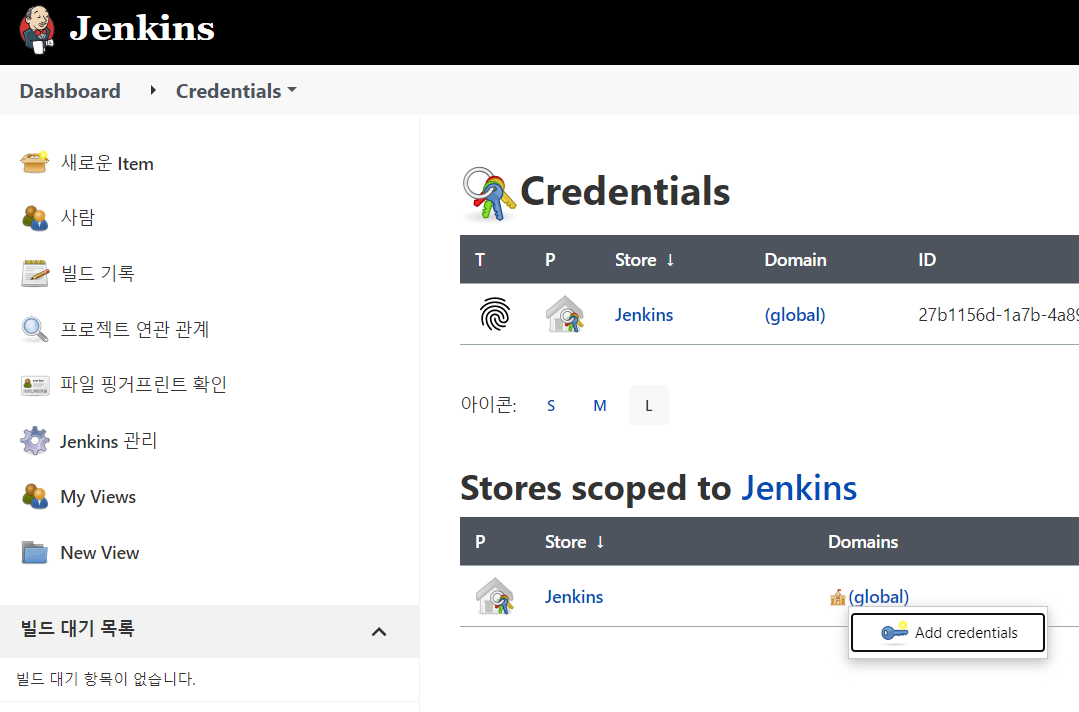Open Credentials breadcrumb link
Viewport: 1079px width, 712px height.
point(228,91)
